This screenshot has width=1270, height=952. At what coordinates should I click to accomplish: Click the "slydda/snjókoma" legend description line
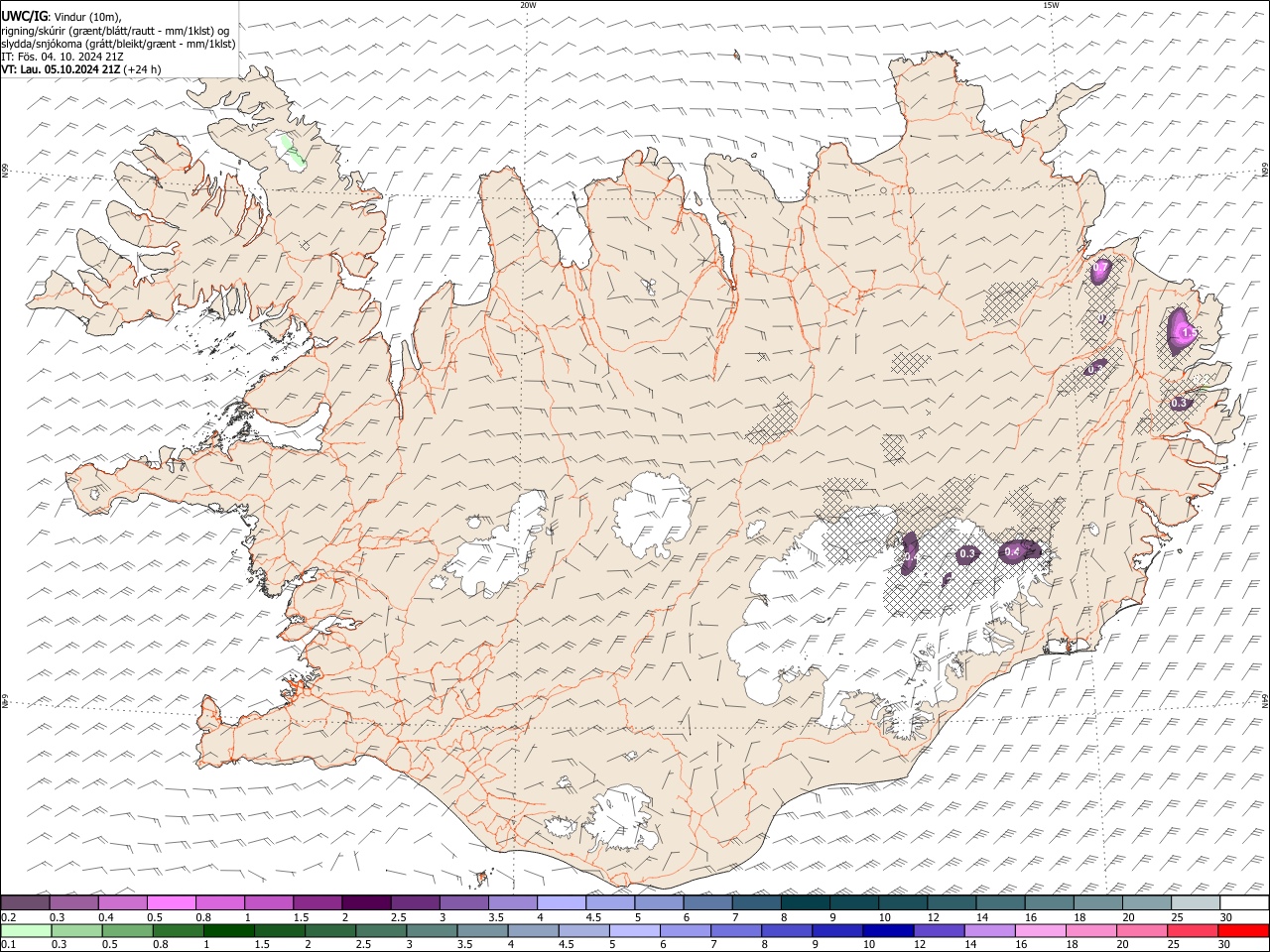pos(119,44)
